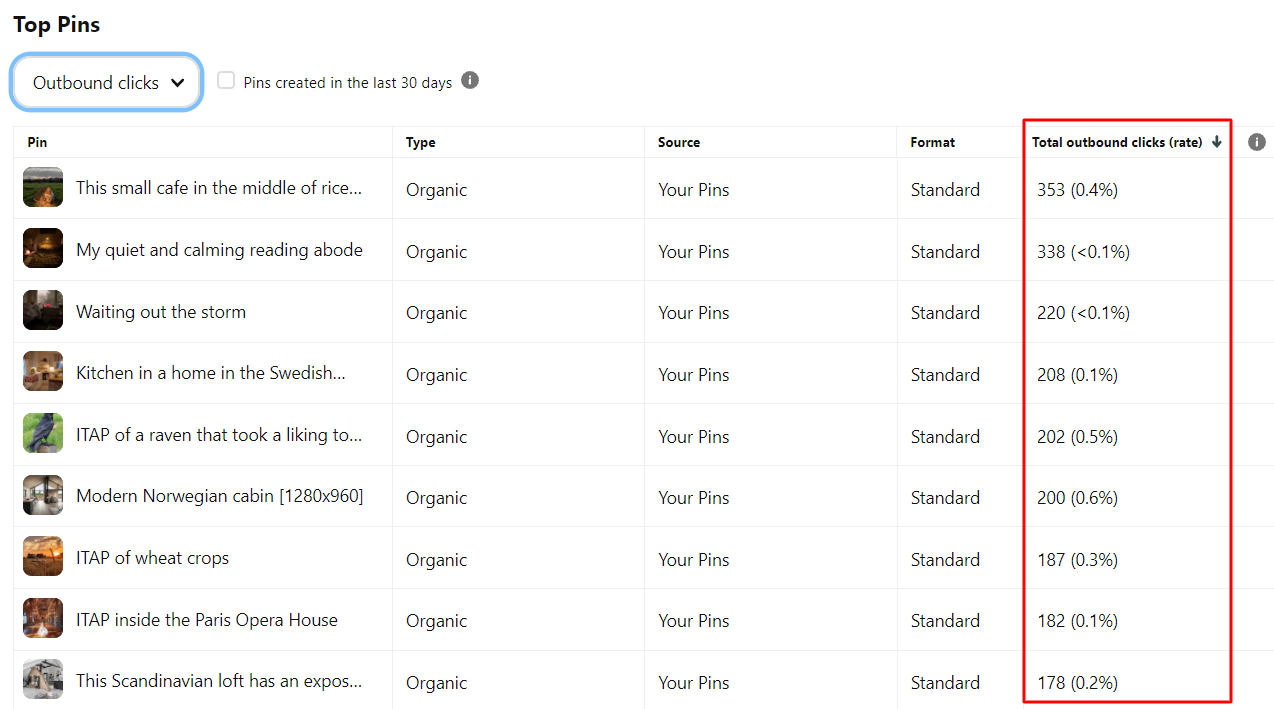Sort by Total outbound clicks (rate) header
1274x709 pixels.
coord(1116,142)
